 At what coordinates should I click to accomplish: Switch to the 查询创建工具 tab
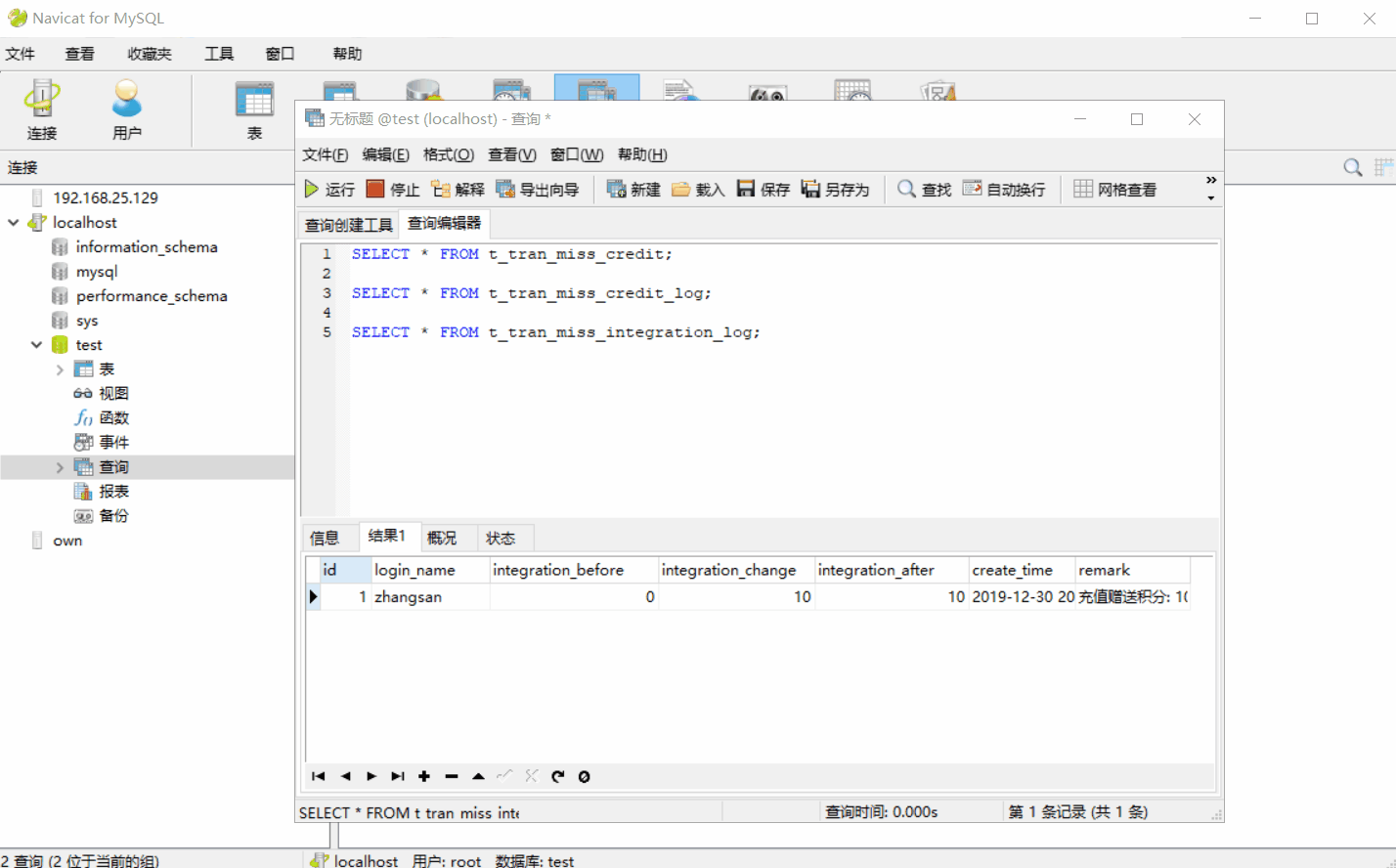(x=347, y=224)
